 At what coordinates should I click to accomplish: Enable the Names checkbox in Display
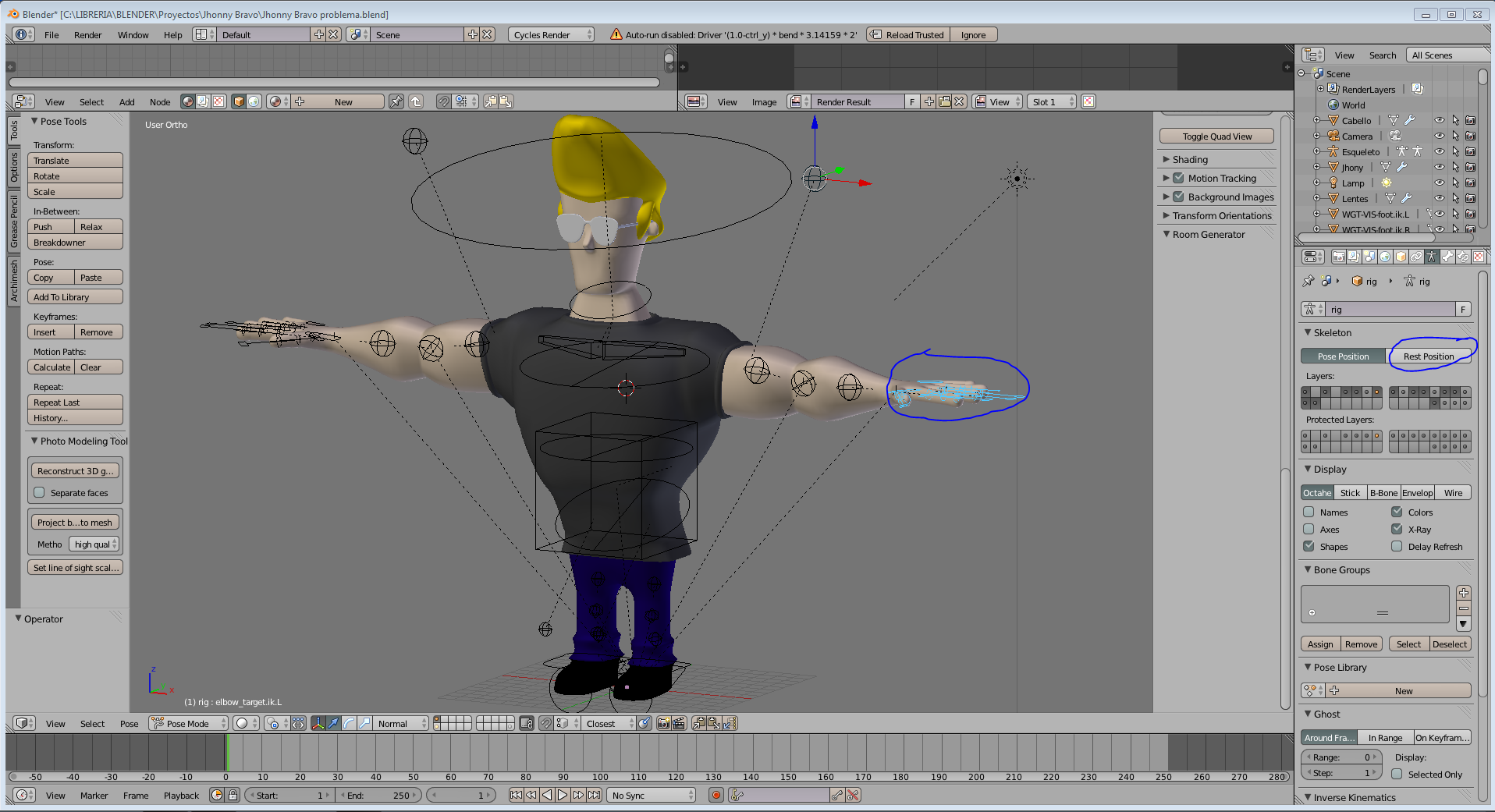1309,512
